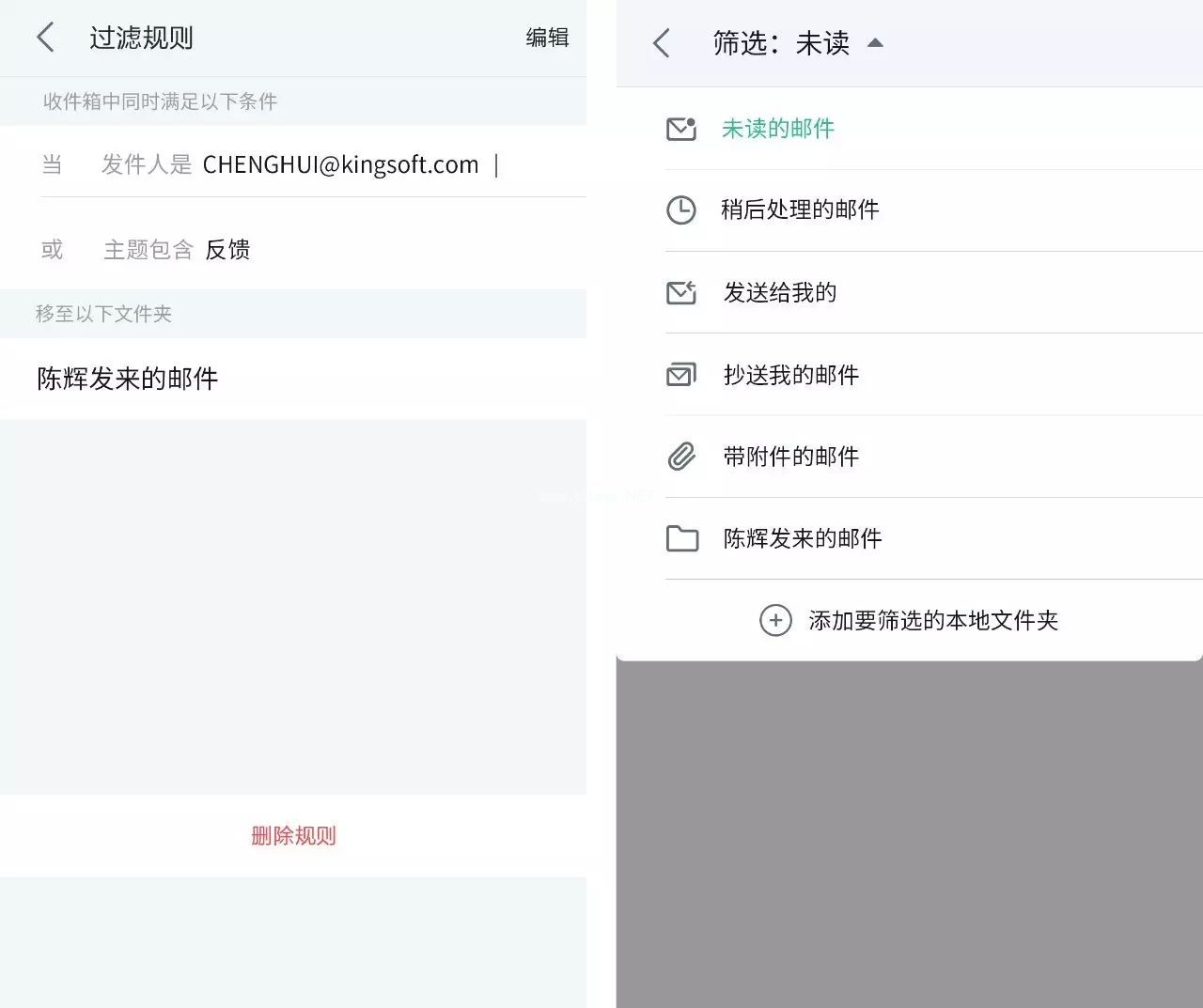Click sender field CHENGHUI@kingsoft.com
1203x1008 pixels.
340,164
